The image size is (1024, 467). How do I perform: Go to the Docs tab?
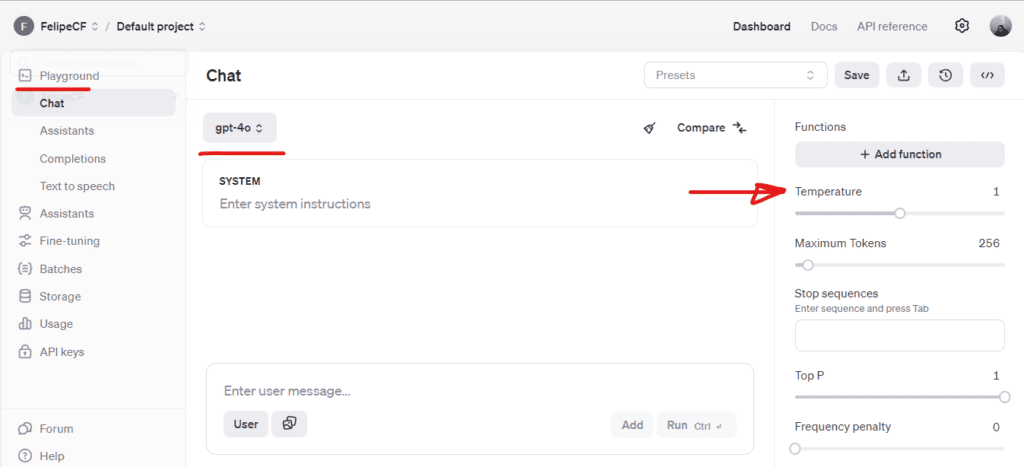(x=824, y=26)
